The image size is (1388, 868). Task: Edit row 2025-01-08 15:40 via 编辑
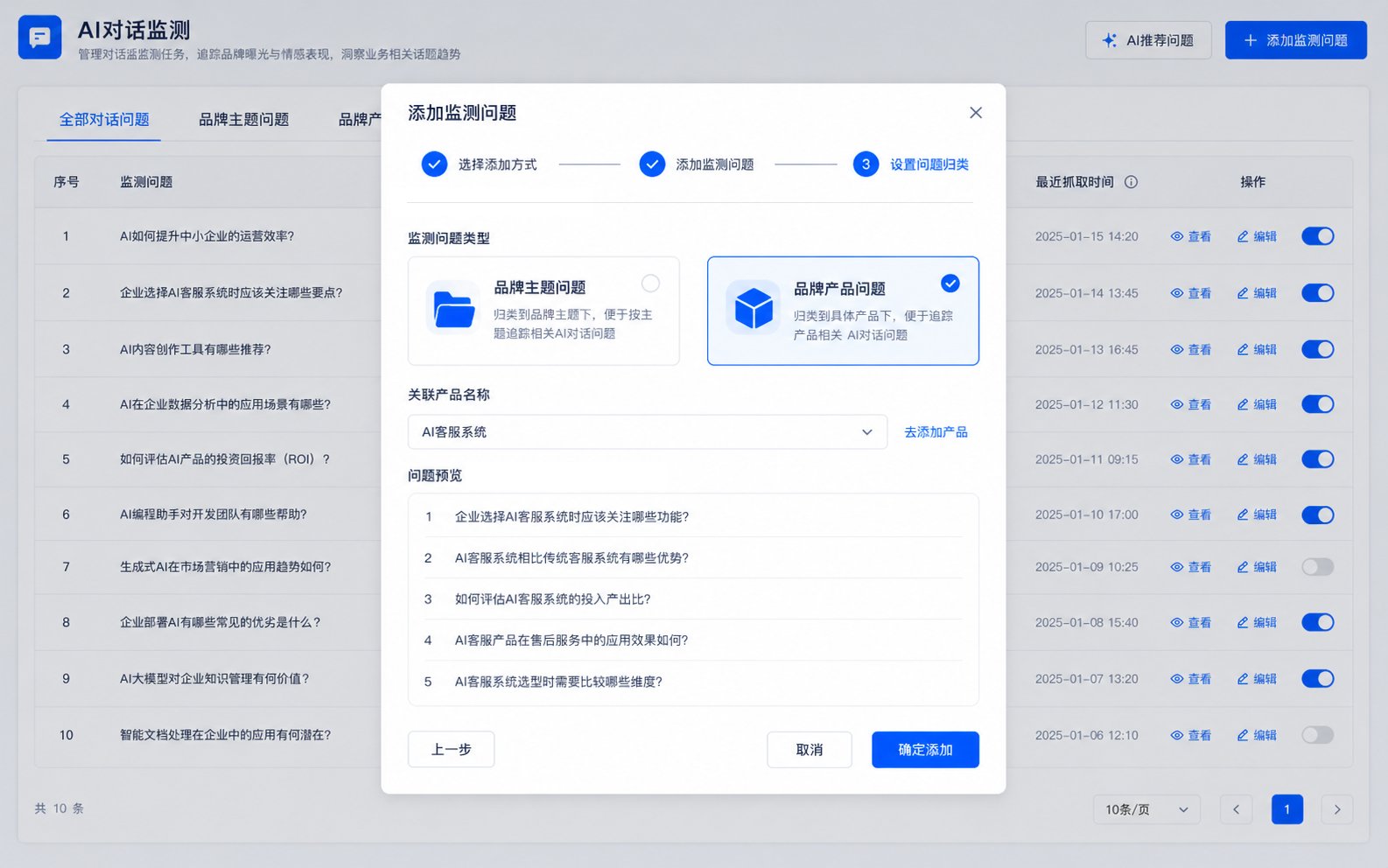point(1257,622)
